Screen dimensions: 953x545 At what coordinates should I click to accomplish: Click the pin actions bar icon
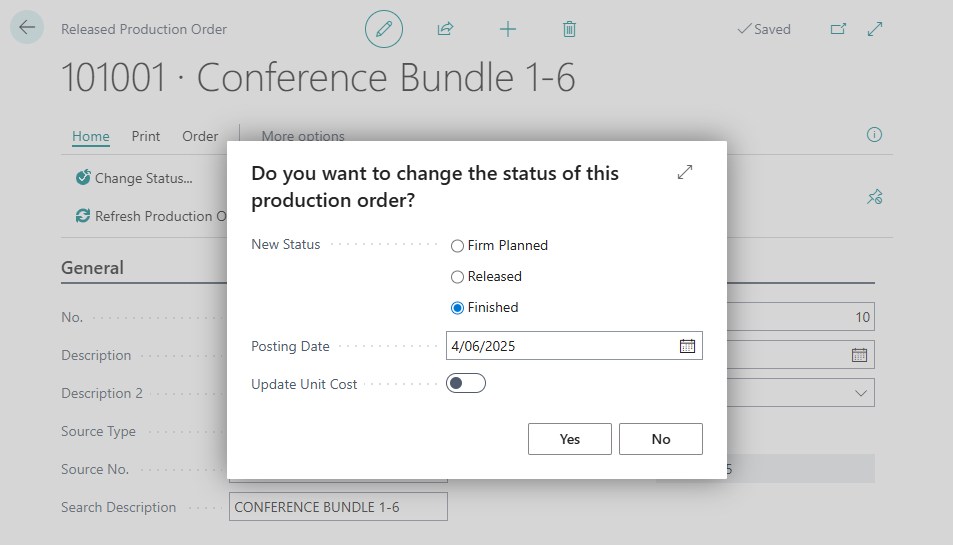(875, 197)
